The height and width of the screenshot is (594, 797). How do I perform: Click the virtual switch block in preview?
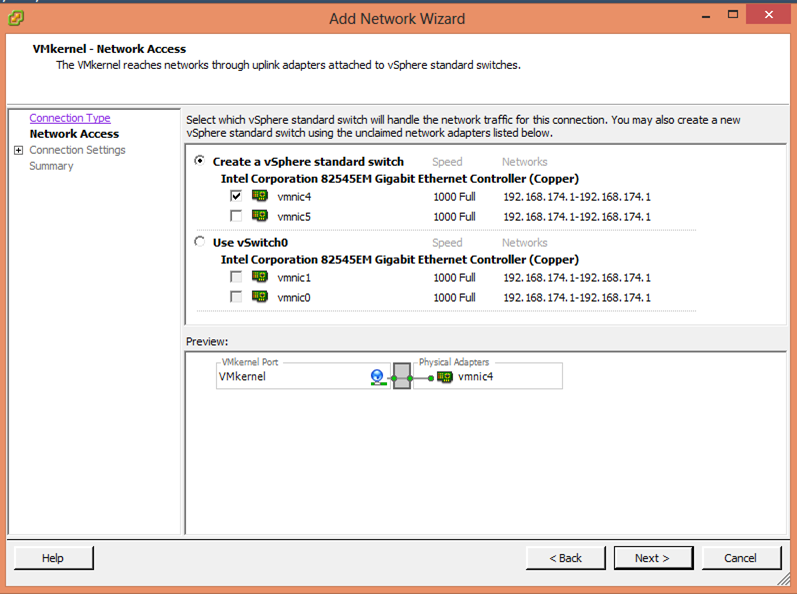(x=402, y=376)
